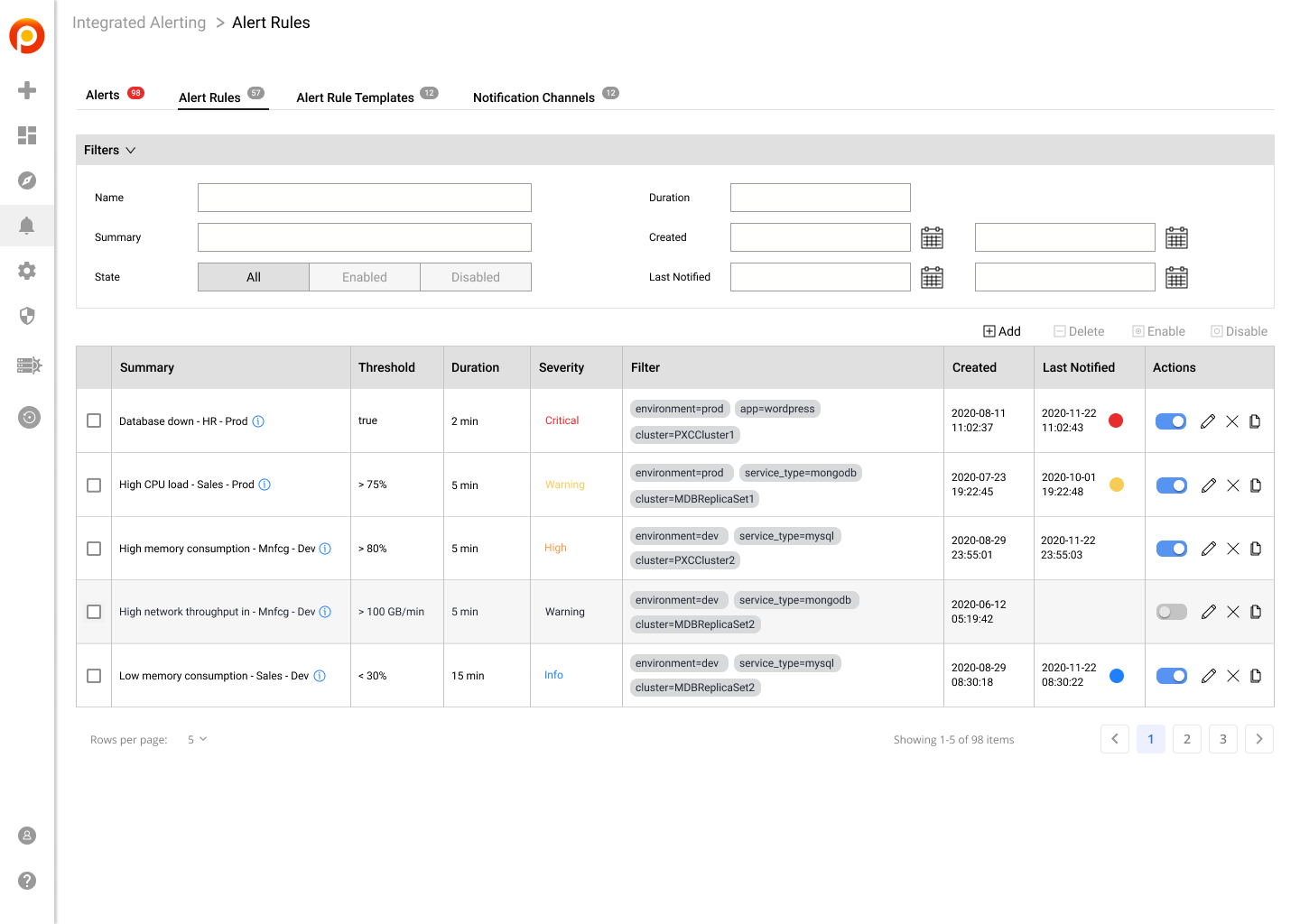Open the Configuration gear icon in sidebar

pyautogui.click(x=27, y=270)
